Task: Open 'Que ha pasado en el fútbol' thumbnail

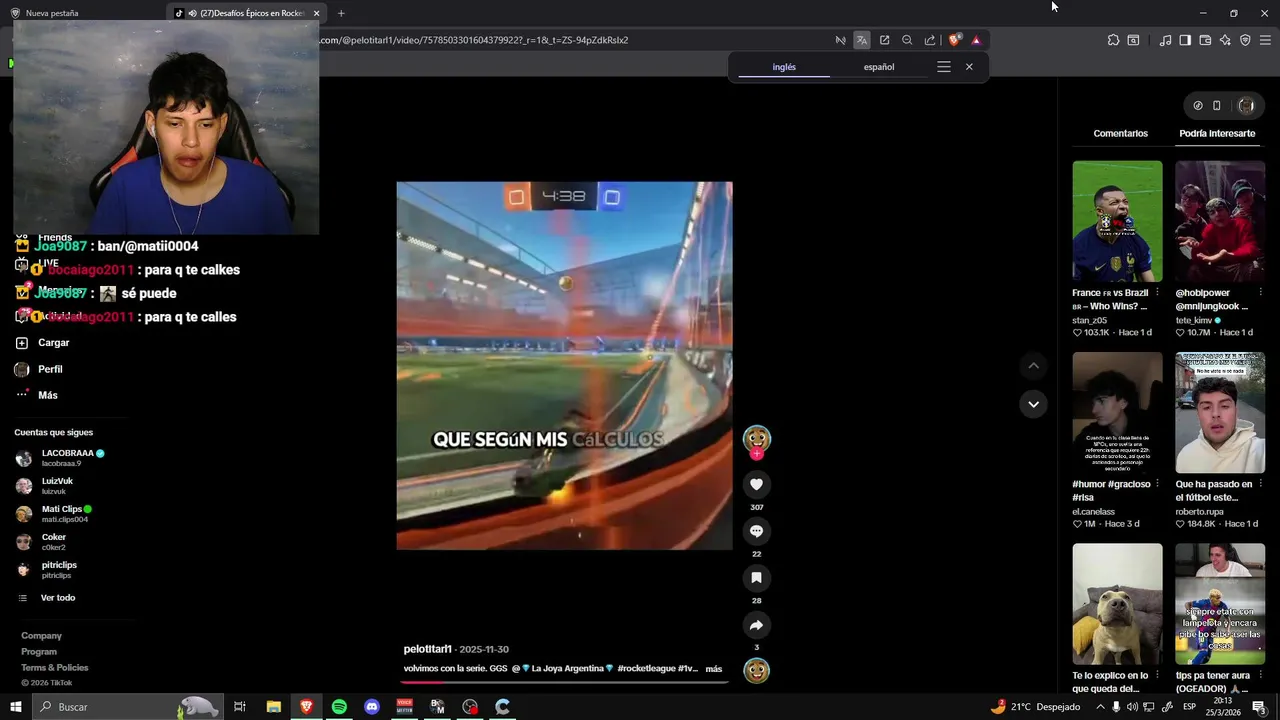Action: tap(1220, 412)
